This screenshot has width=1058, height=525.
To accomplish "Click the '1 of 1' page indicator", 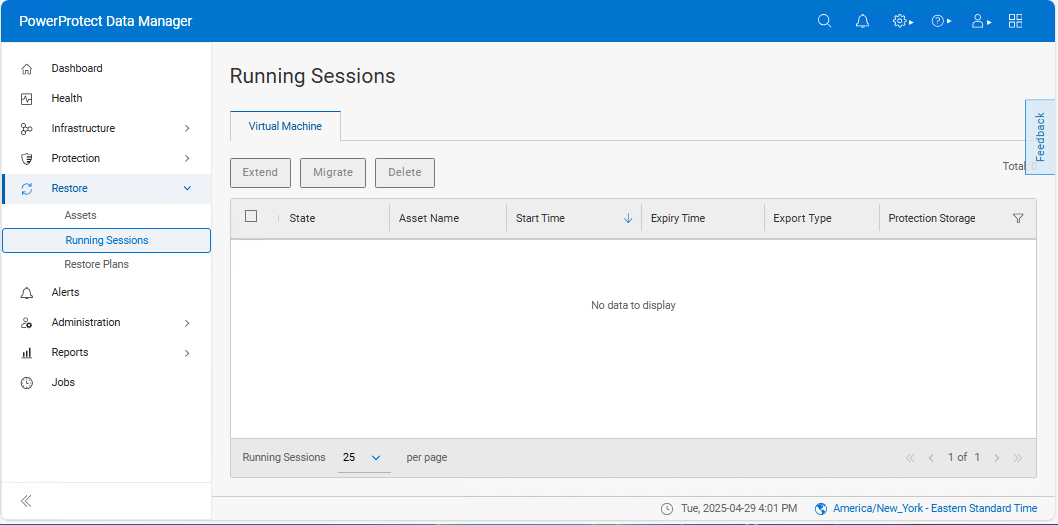I will coord(964,458).
